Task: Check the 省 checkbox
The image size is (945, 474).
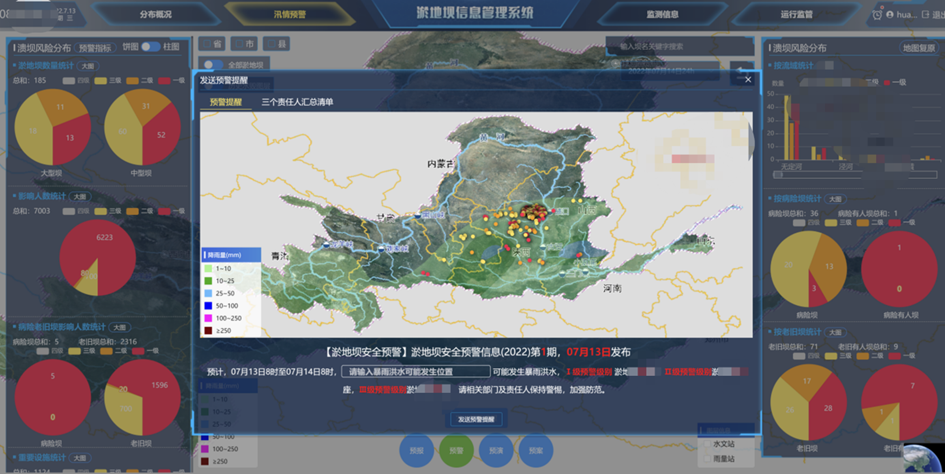Action: coord(207,43)
